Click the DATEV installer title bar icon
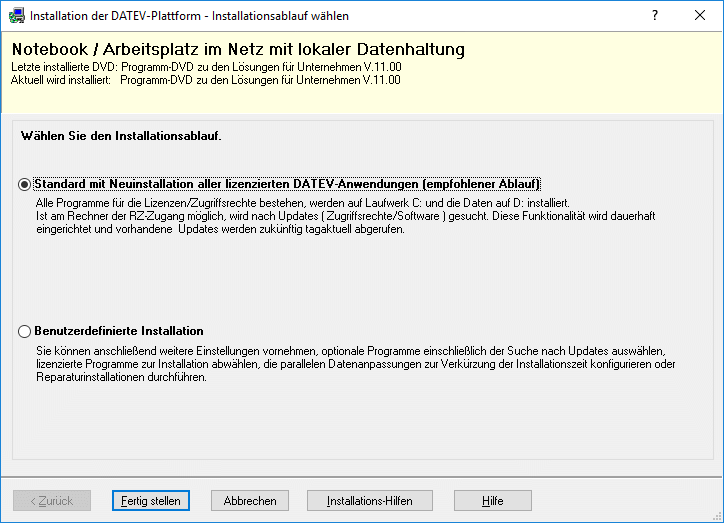724x523 pixels. [17, 16]
